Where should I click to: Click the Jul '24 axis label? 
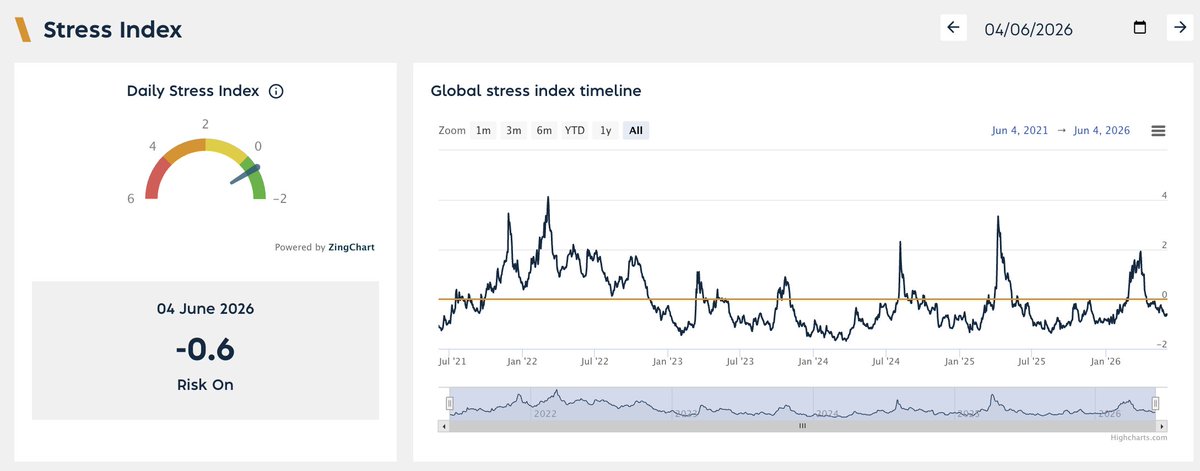(x=887, y=362)
